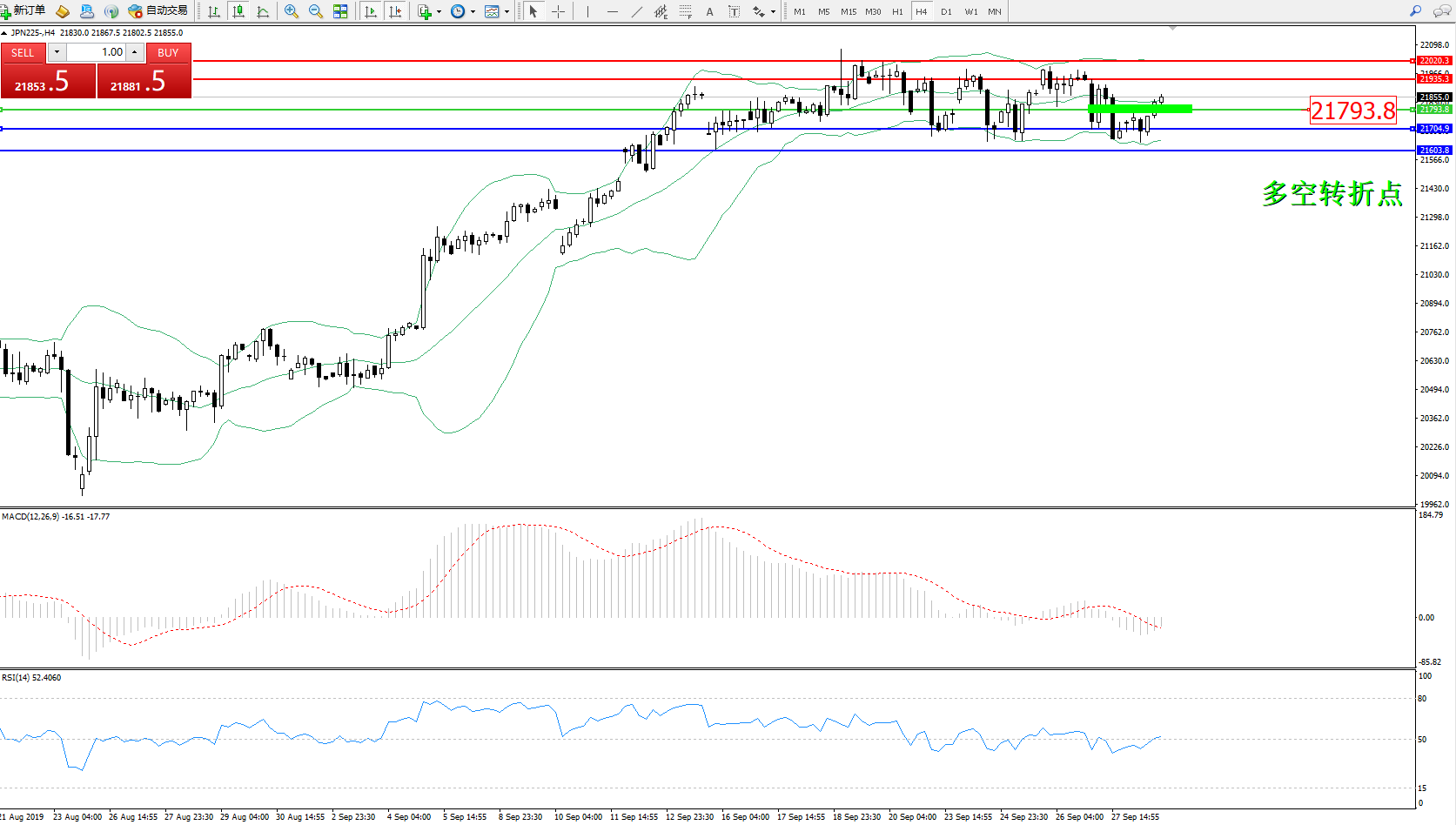Toggle chart auto scroll button
The width and height of the screenshot is (1456, 825).
[x=371, y=11]
